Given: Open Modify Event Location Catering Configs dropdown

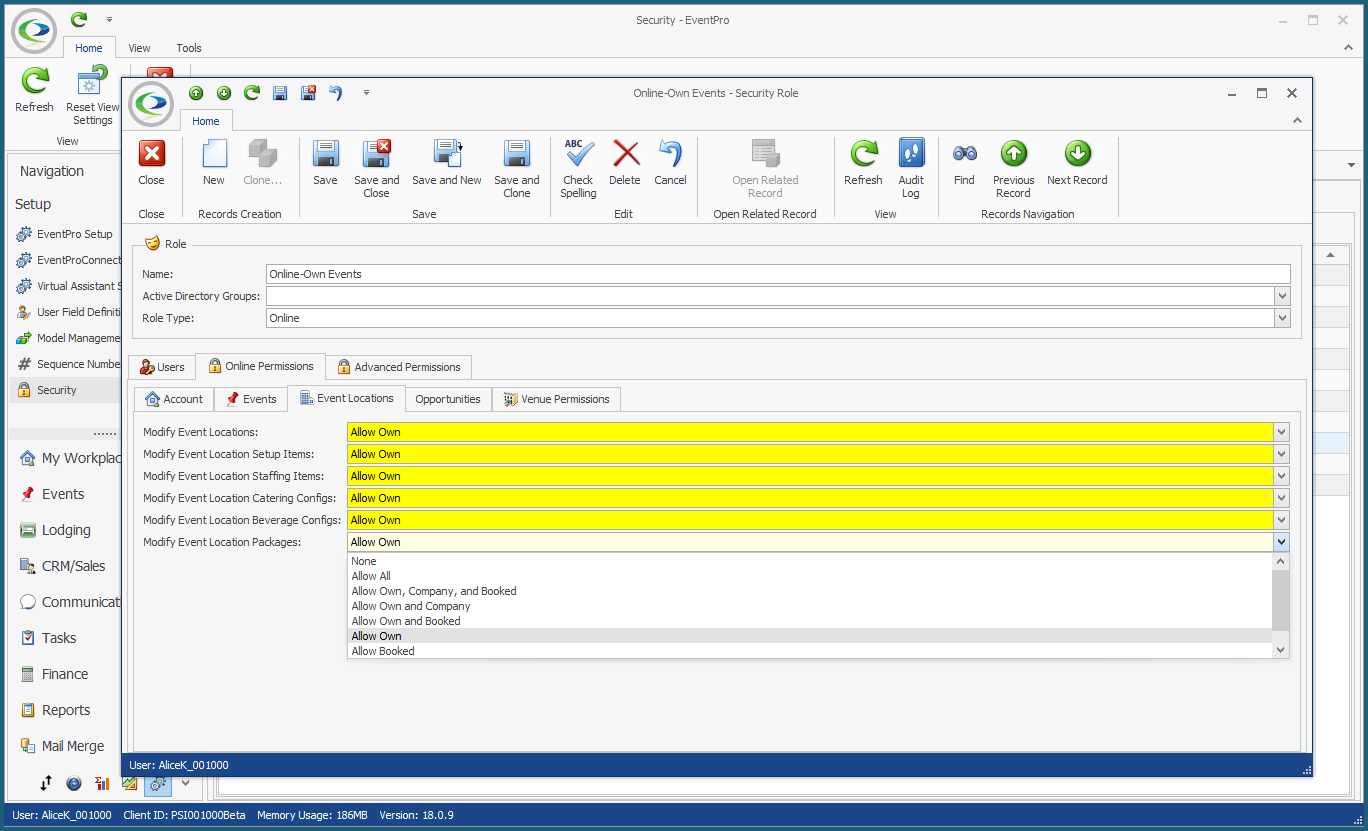Looking at the screenshot, I should (1282, 498).
